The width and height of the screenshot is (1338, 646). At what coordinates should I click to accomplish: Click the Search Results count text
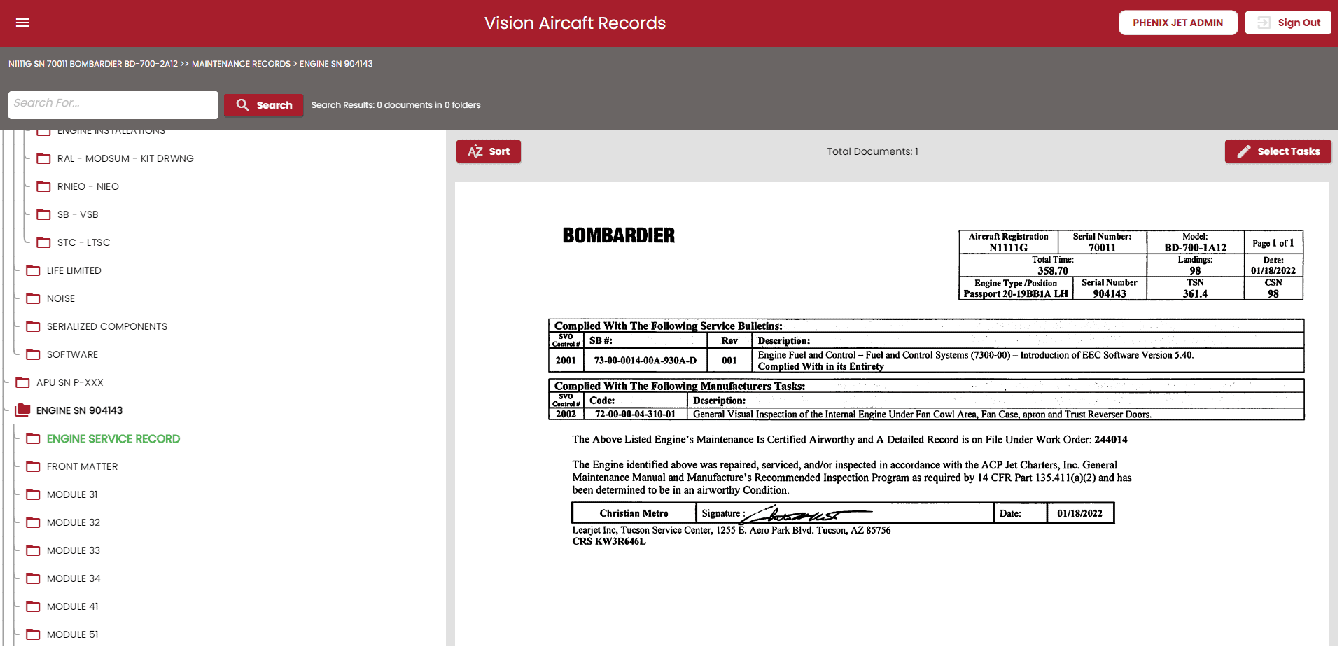point(396,105)
